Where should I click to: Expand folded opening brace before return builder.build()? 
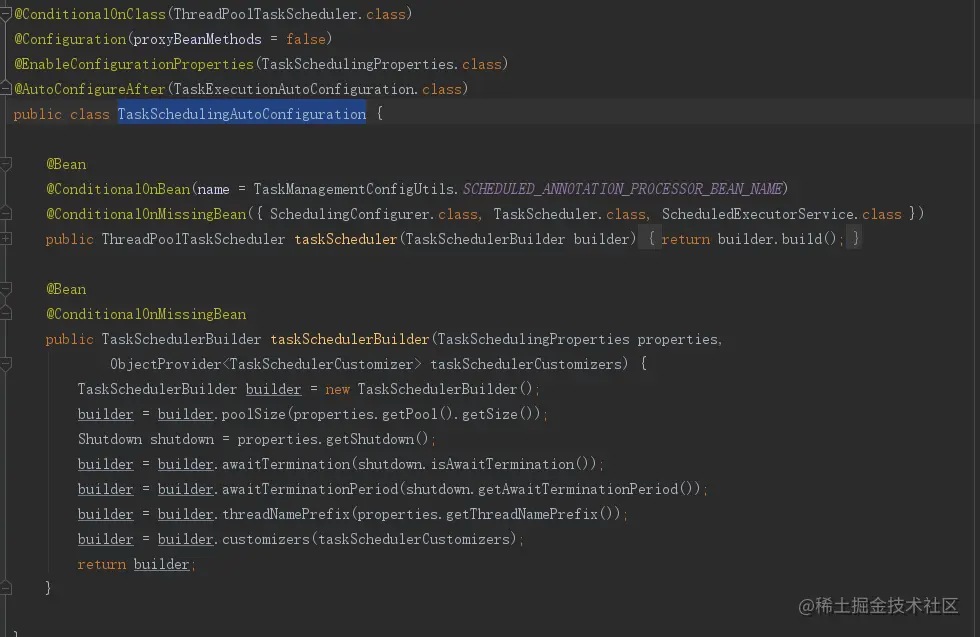click(x=651, y=239)
